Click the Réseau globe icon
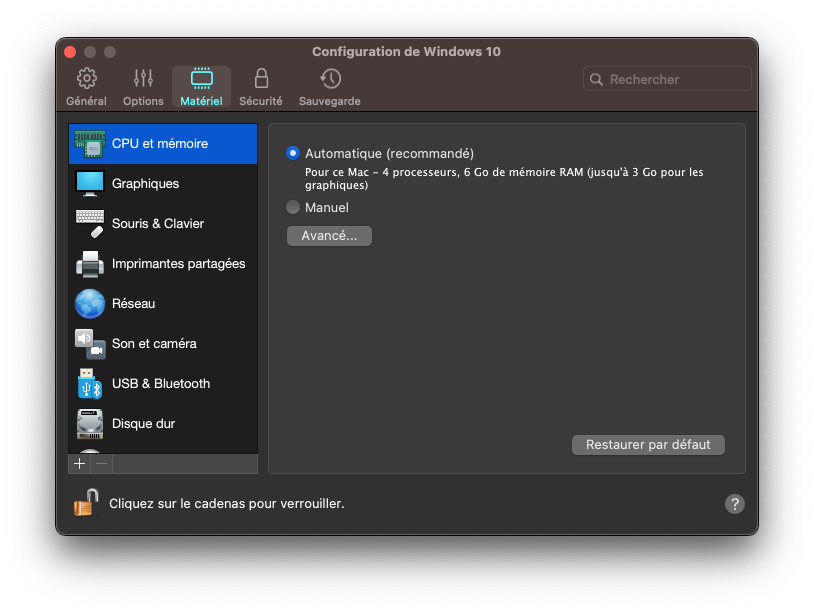 (90, 304)
